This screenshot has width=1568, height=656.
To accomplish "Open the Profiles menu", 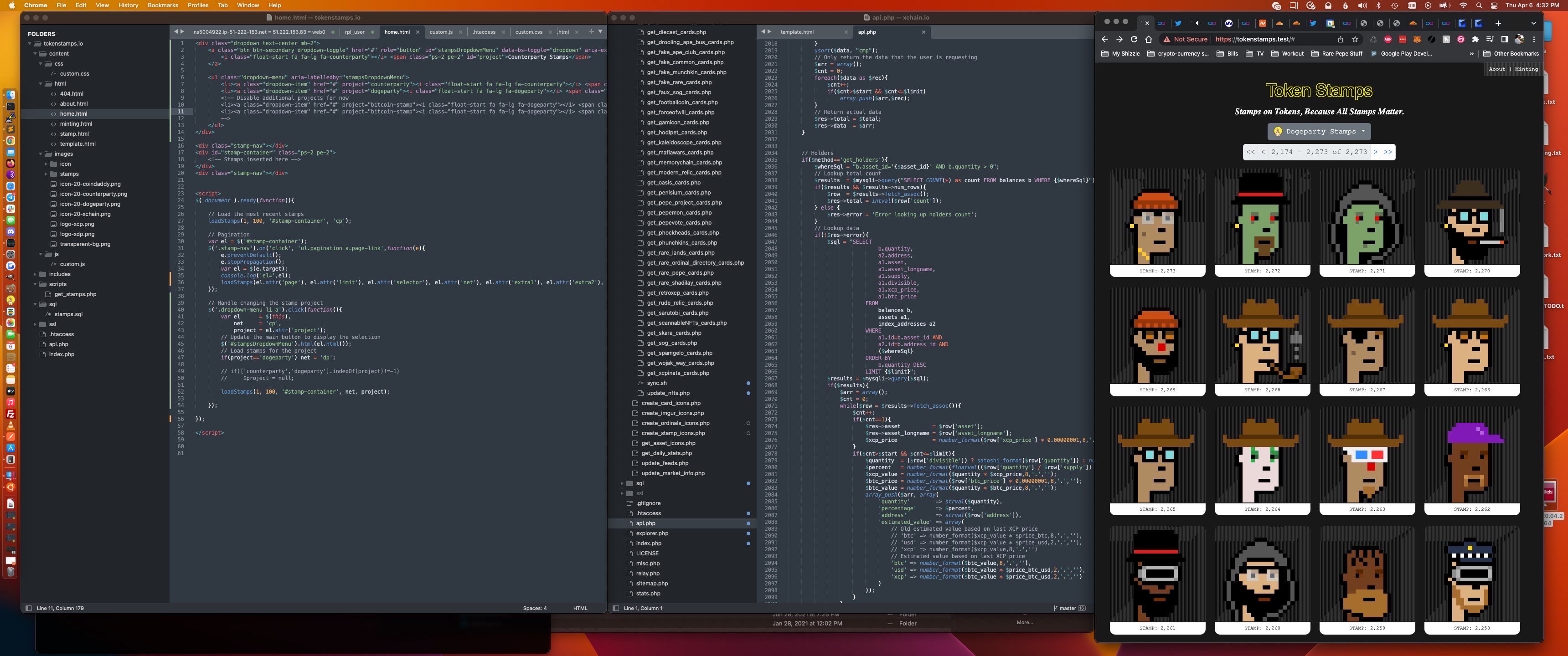I will [x=198, y=5].
